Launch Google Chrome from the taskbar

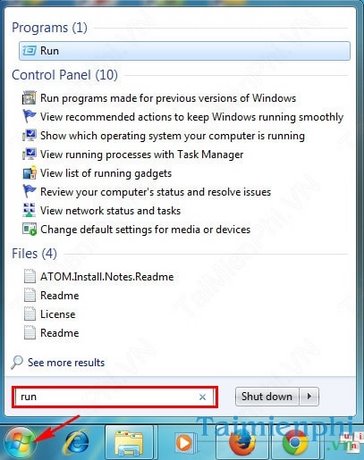pos(295,443)
